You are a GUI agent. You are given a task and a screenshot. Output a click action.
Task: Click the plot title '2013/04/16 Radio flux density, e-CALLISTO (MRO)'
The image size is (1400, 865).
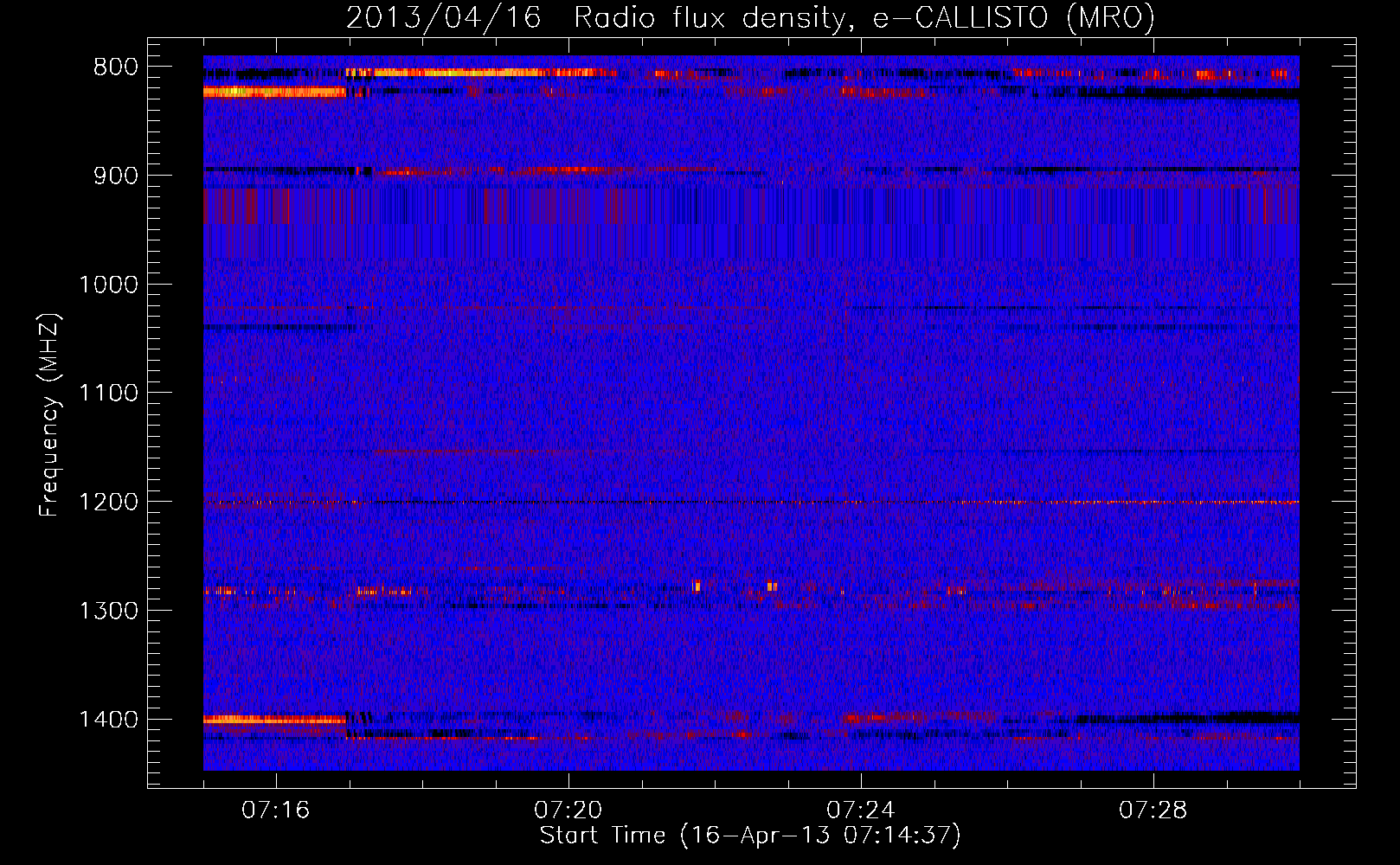coord(750,18)
